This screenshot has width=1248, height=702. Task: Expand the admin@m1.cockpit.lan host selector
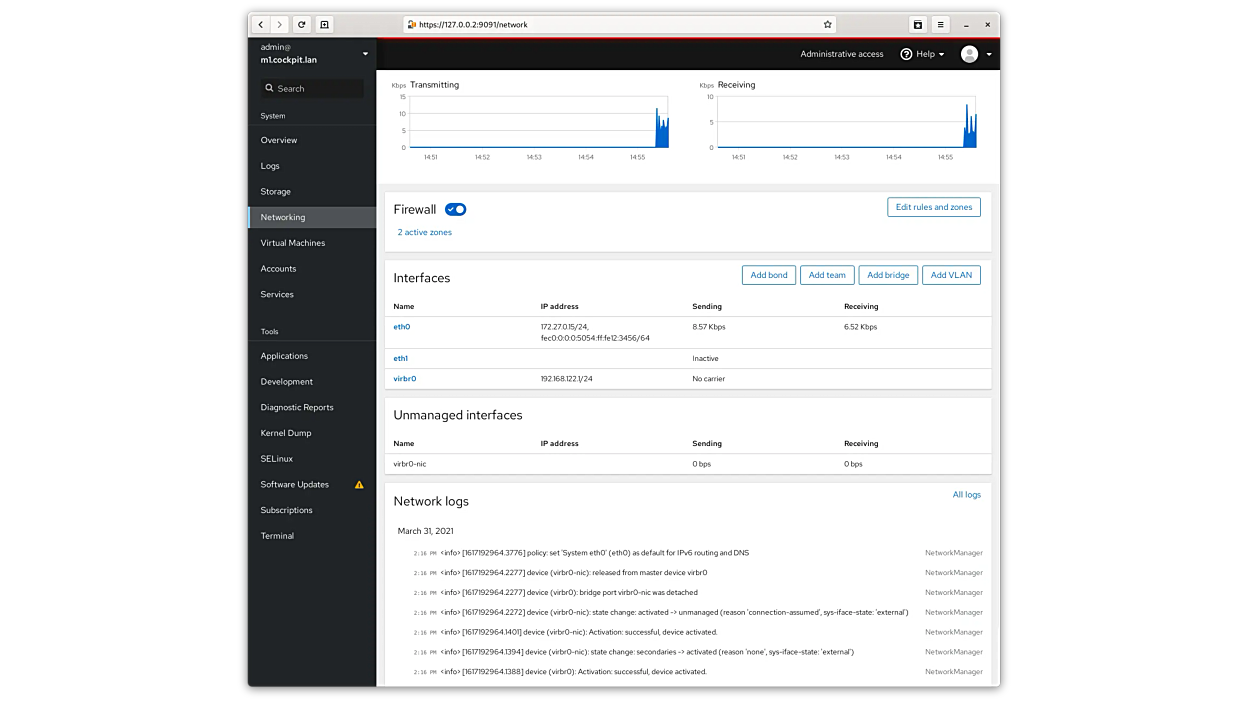(x=365, y=54)
